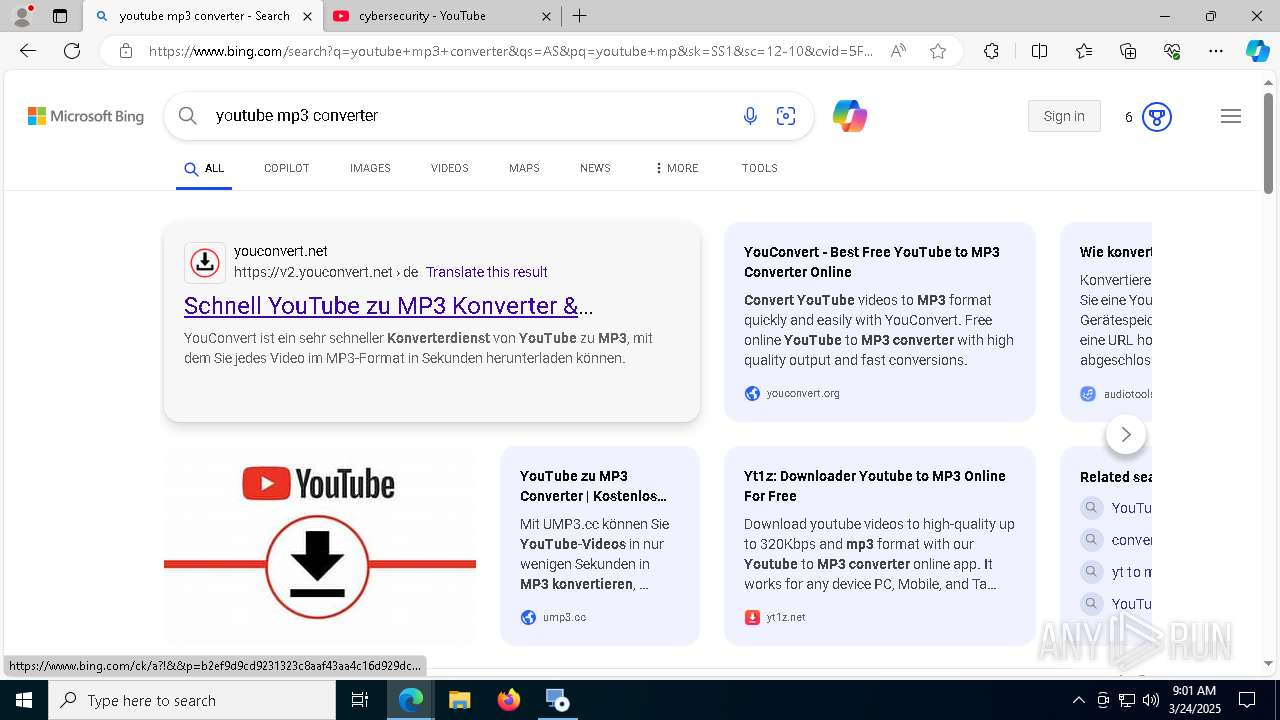Click the YouTube download thumbnail image
The height and width of the screenshot is (720, 1280).
click(x=320, y=545)
